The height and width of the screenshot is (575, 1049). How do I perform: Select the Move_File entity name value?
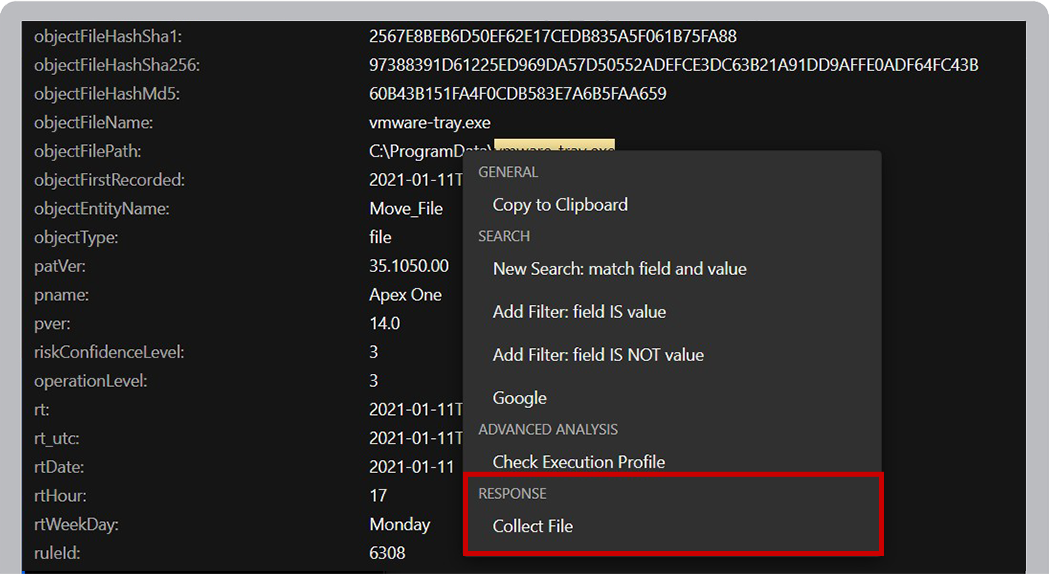[x=406, y=209]
